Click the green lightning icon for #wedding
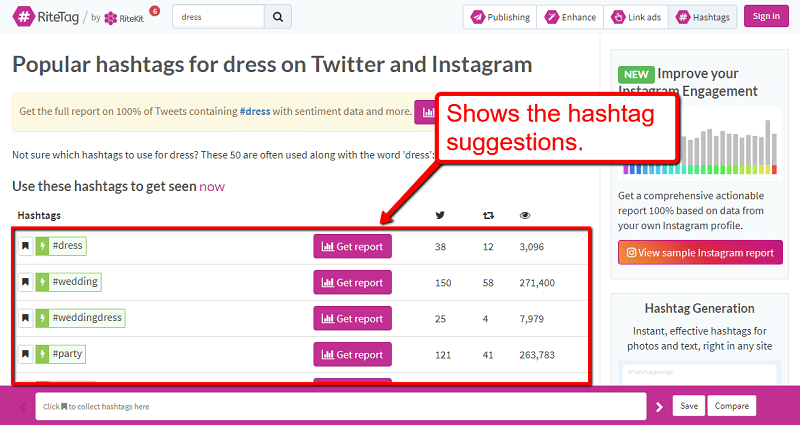Screen dimensions: 800x425 (x=42, y=282)
